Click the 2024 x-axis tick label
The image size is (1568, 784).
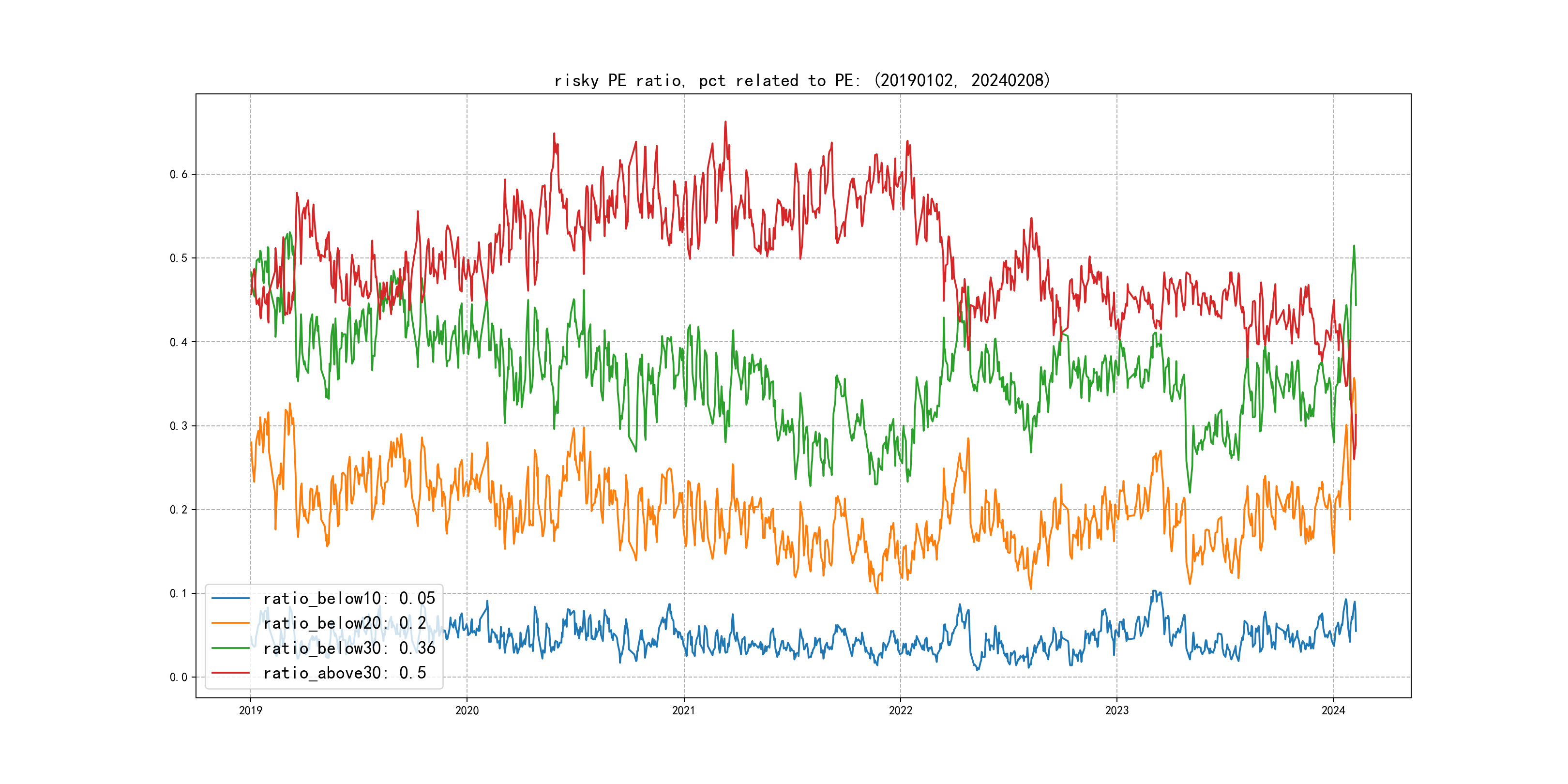(1333, 710)
